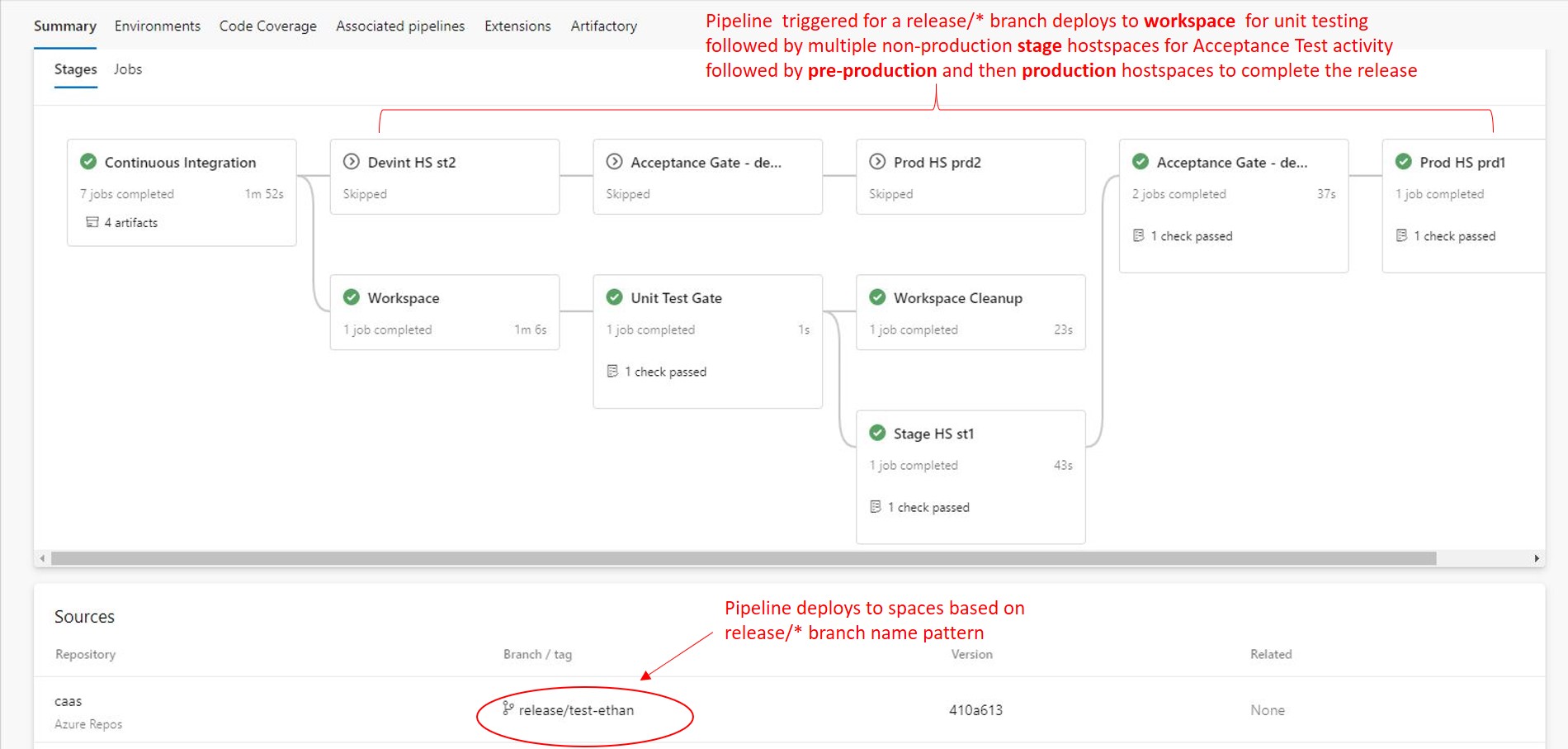
Task: Click the branch icon beside release/test-ethan
Action: point(508,709)
